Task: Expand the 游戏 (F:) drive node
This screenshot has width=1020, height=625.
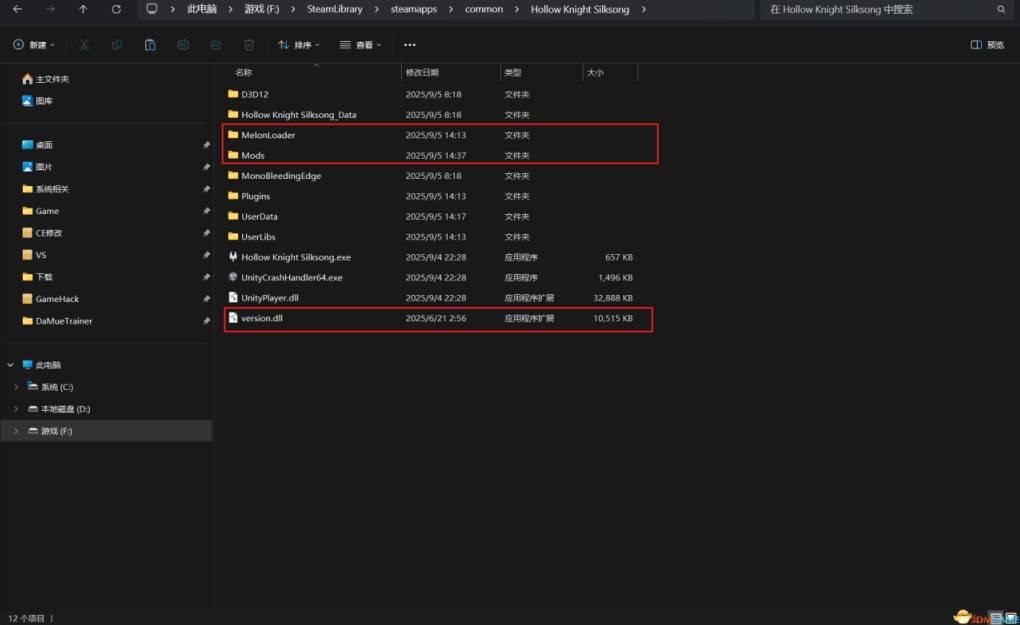Action: click(x=16, y=431)
